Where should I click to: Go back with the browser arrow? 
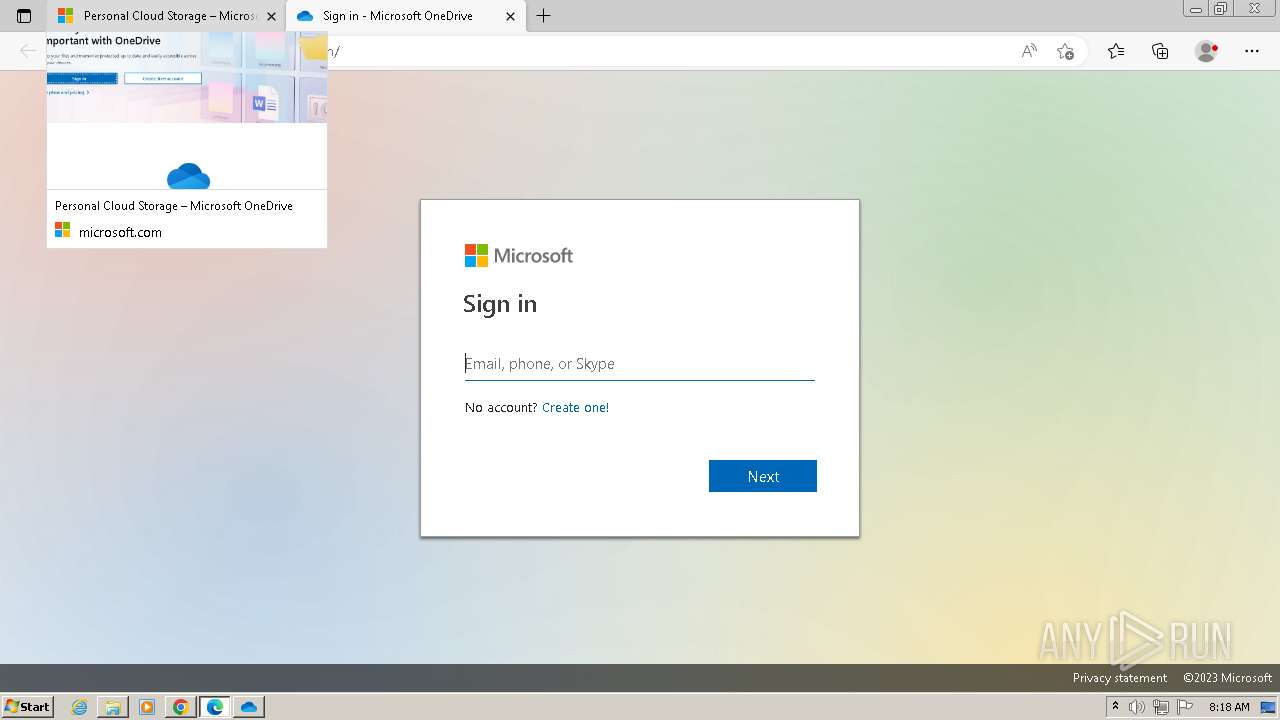pyautogui.click(x=28, y=51)
